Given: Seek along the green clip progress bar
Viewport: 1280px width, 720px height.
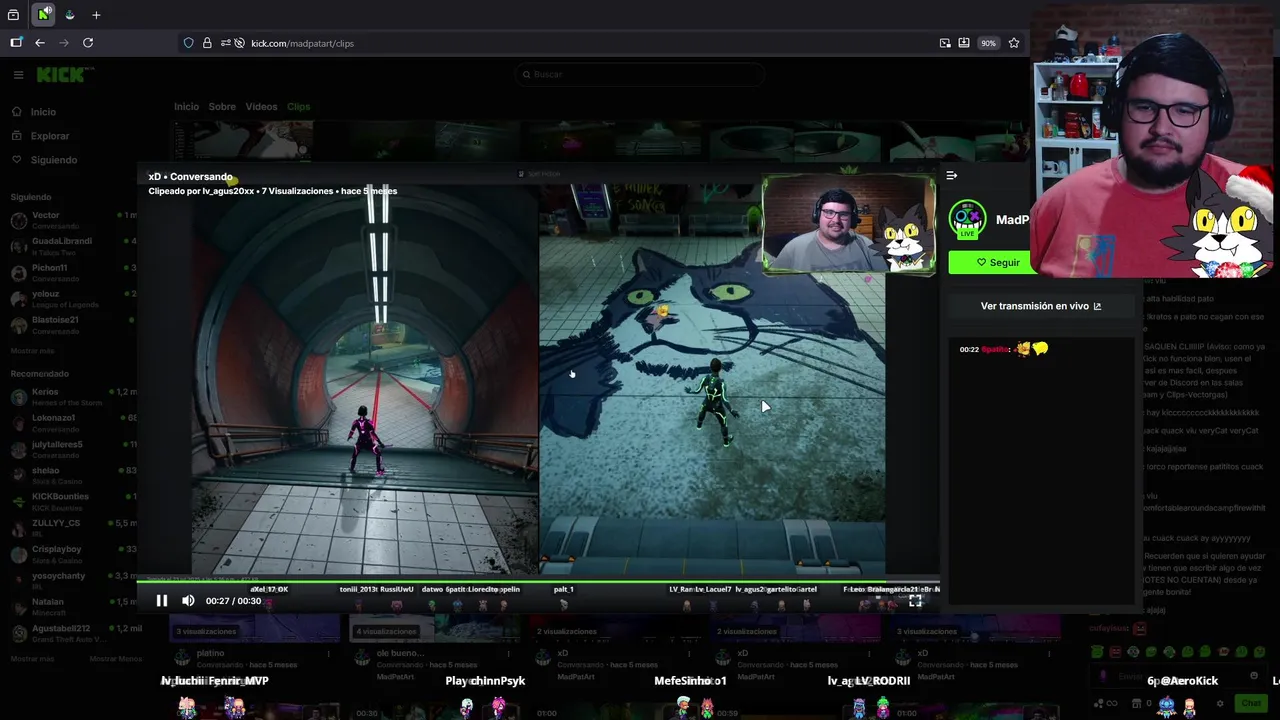Looking at the screenshot, I should (x=538, y=580).
